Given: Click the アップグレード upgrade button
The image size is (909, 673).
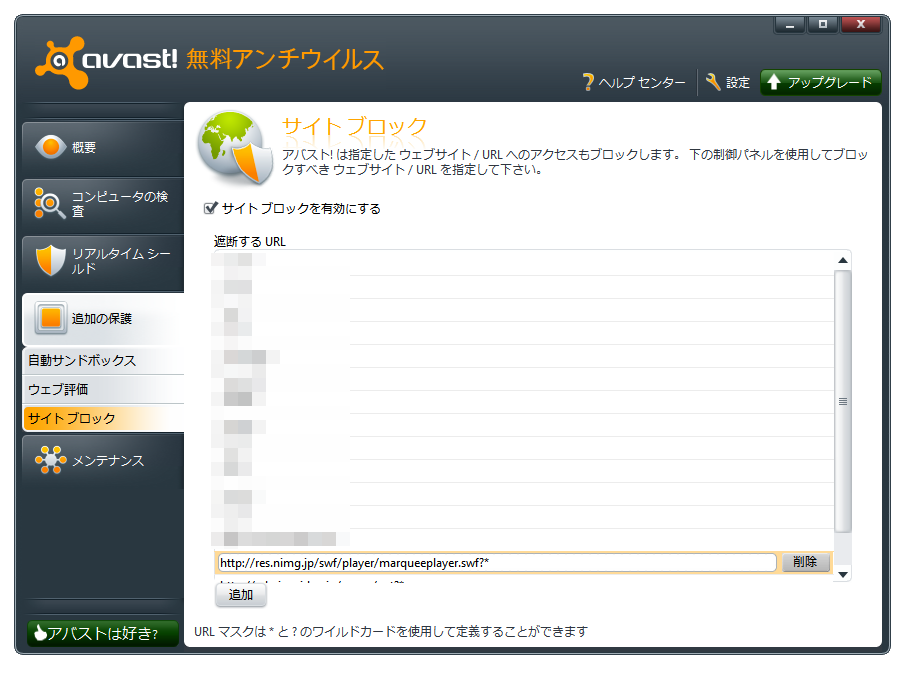Looking at the screenshot, I should pyautogui.click(x=820, y=82).
